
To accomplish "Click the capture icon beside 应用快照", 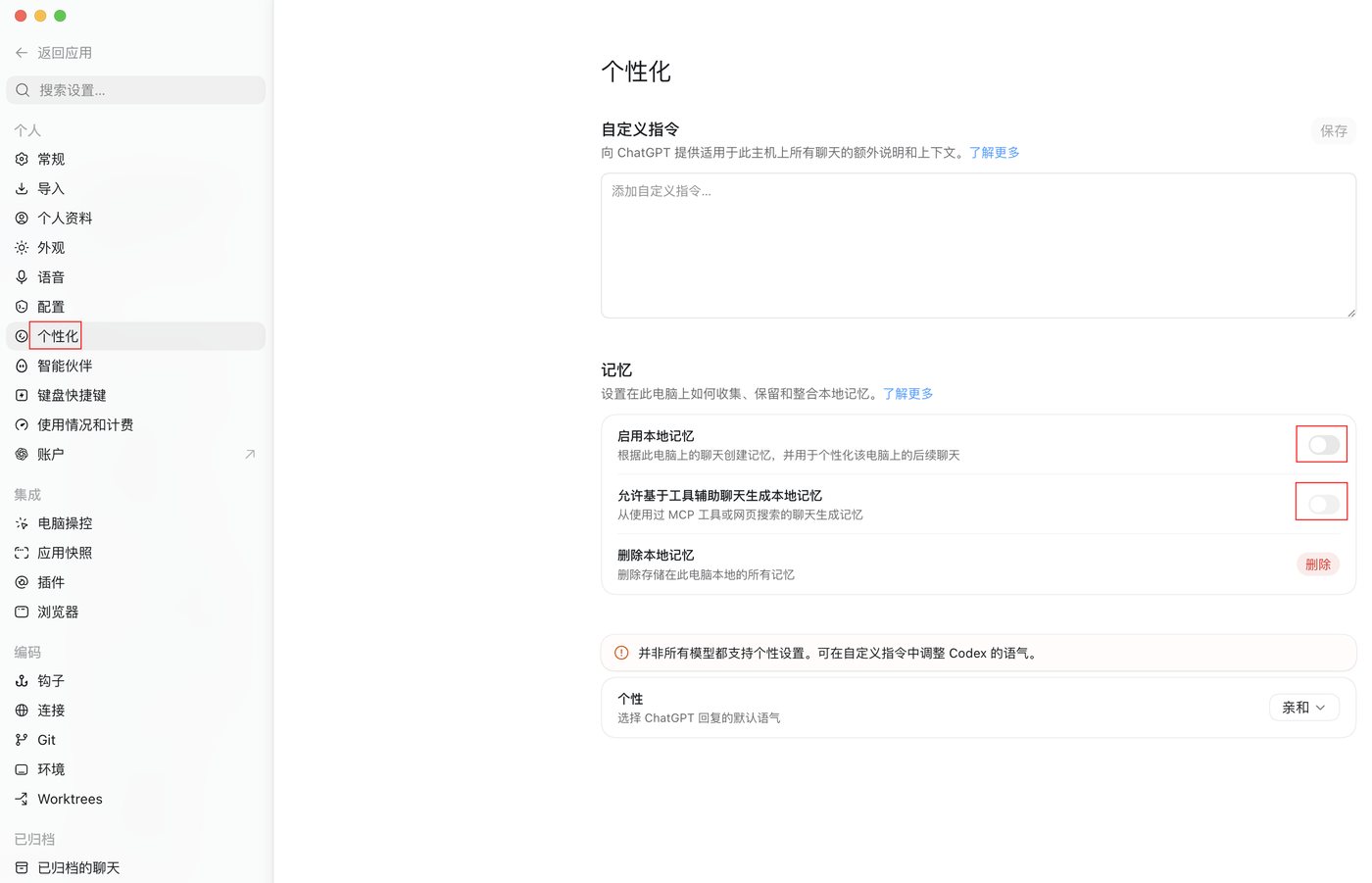I will tap(22, 553).
